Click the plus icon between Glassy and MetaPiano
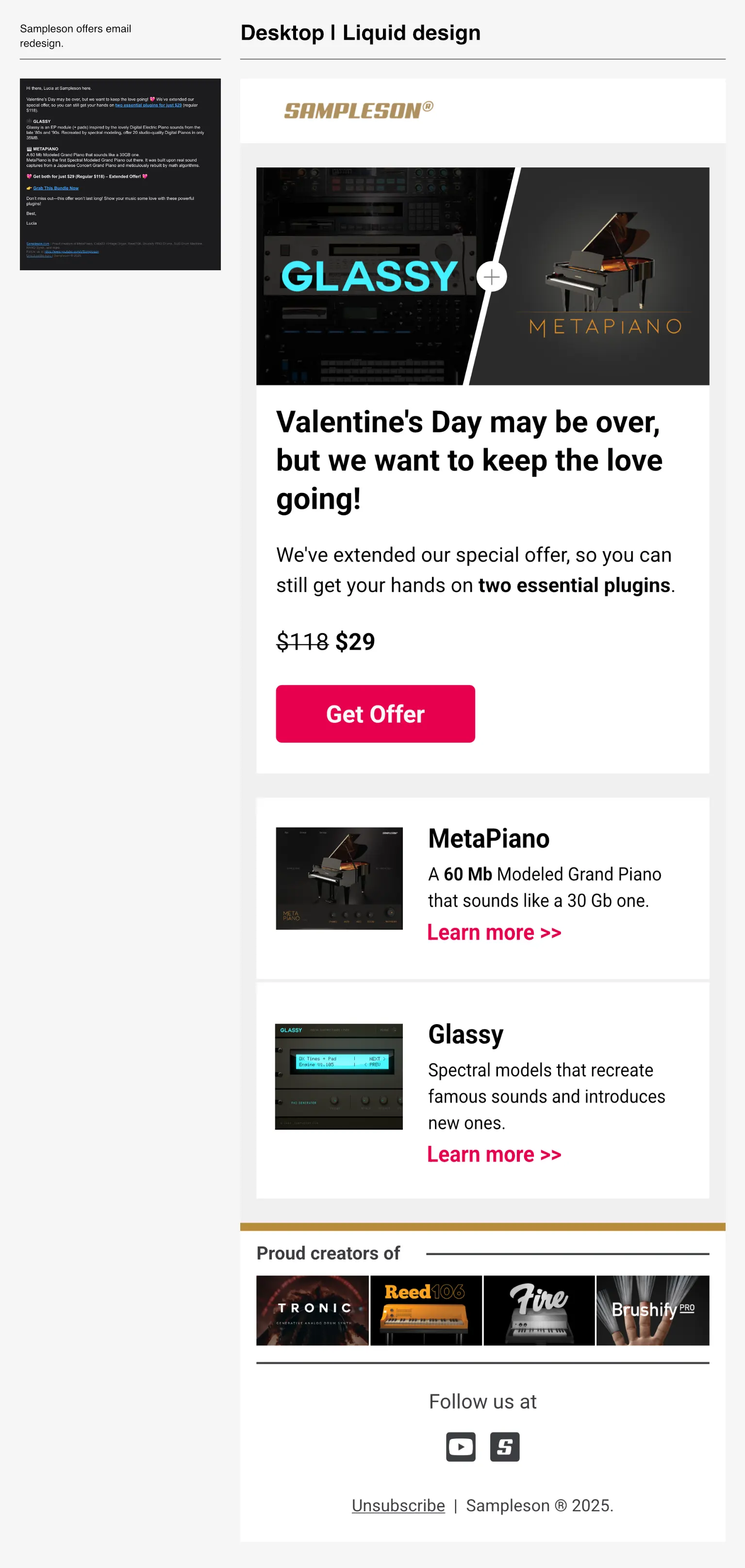 492,277
